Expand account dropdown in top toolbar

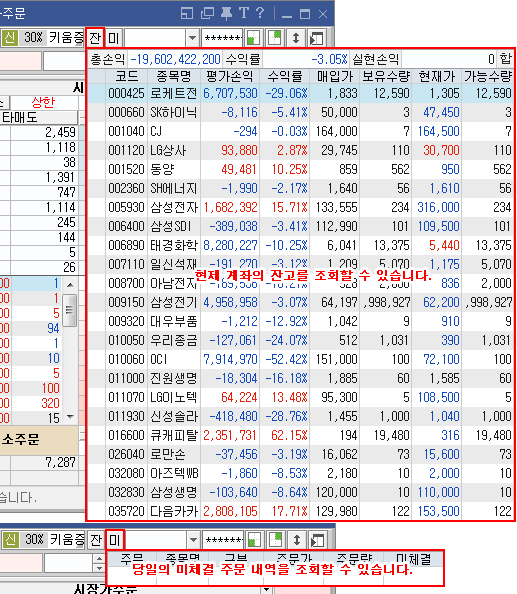click(192, 38)
